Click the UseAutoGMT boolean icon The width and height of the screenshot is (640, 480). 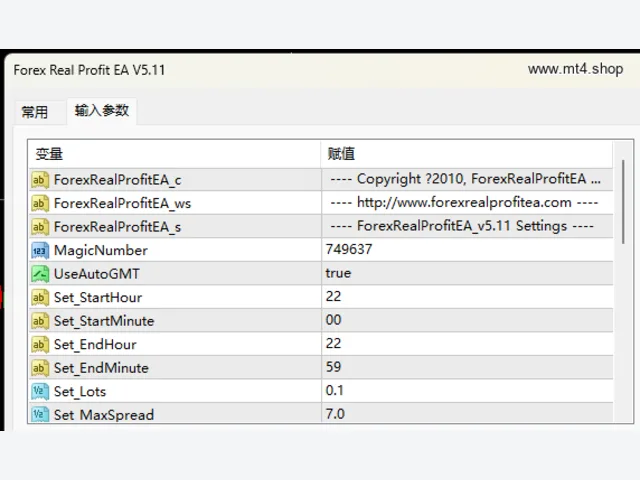tap(40, 274)
